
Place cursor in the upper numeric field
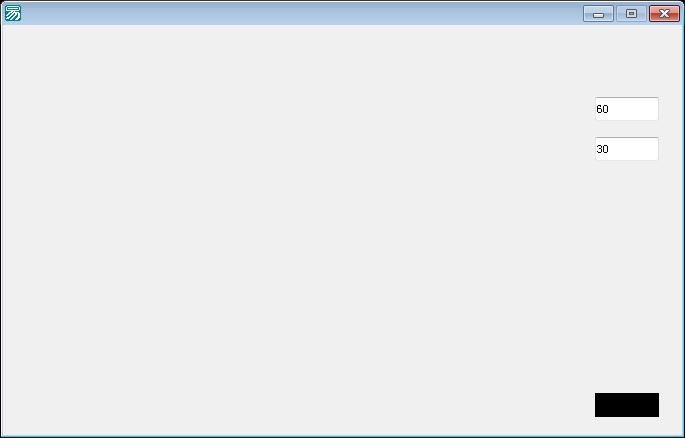[626, 109]
